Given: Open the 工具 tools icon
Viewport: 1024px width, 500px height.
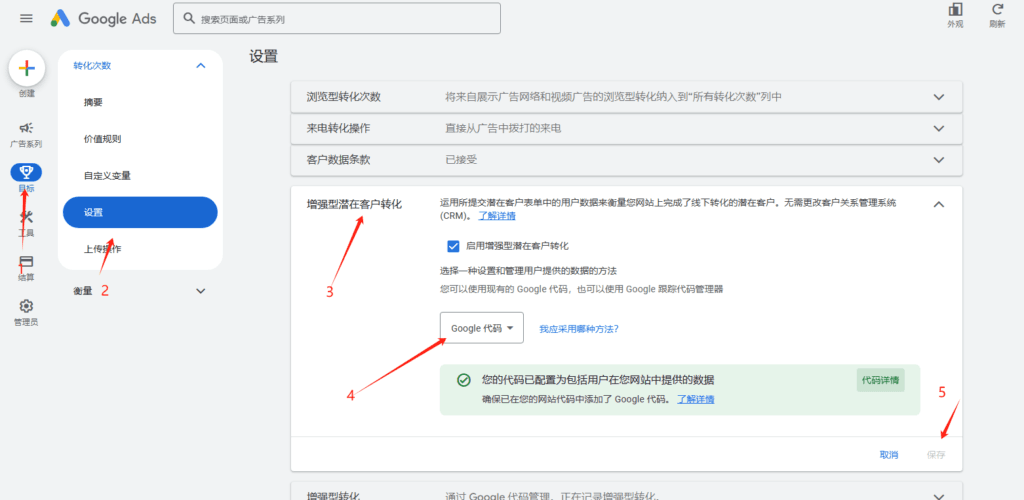Looking at the screenshot, I should [26, 217].
